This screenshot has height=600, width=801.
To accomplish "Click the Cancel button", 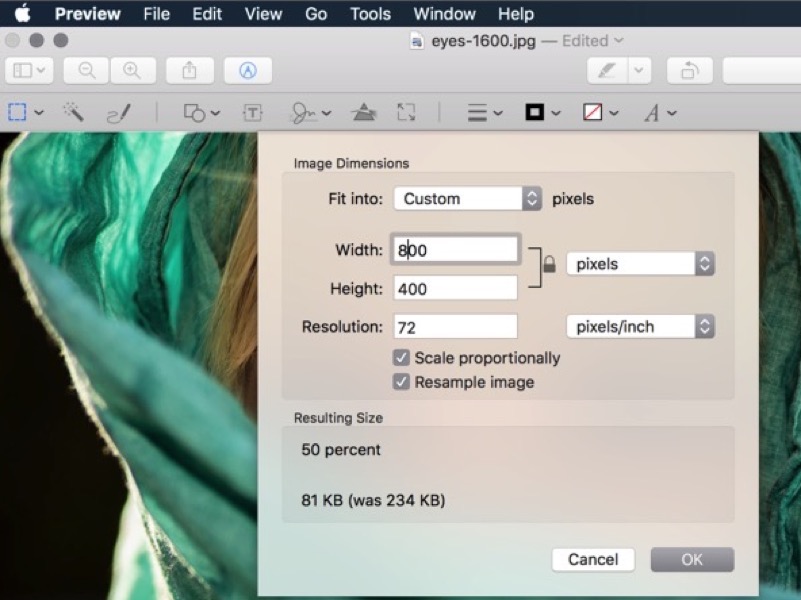I will 593,560.
